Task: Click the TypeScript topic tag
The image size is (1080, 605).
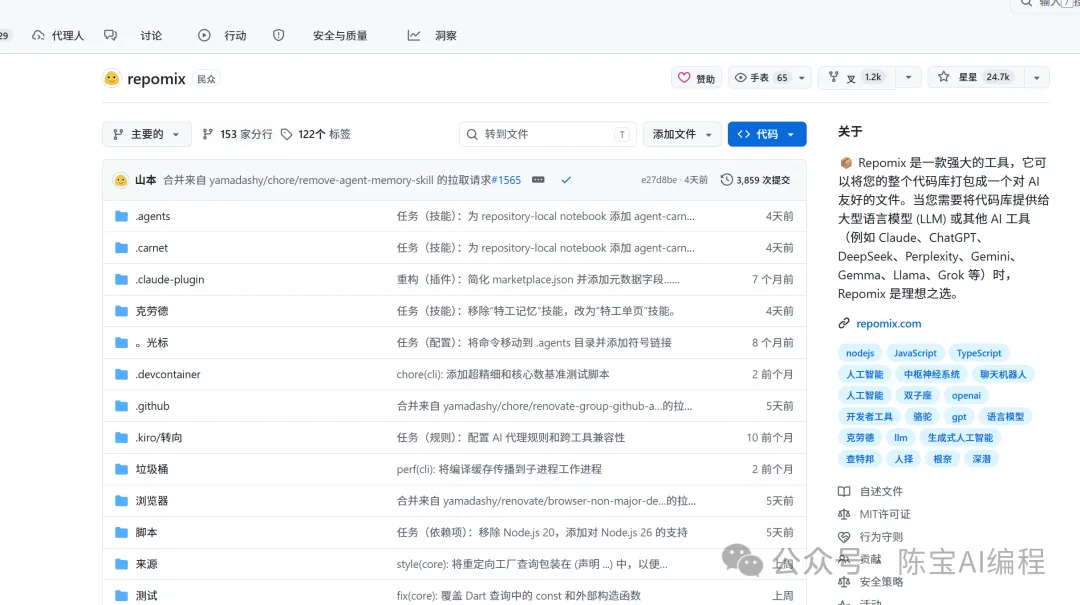Action: click(x=979, y=353)
